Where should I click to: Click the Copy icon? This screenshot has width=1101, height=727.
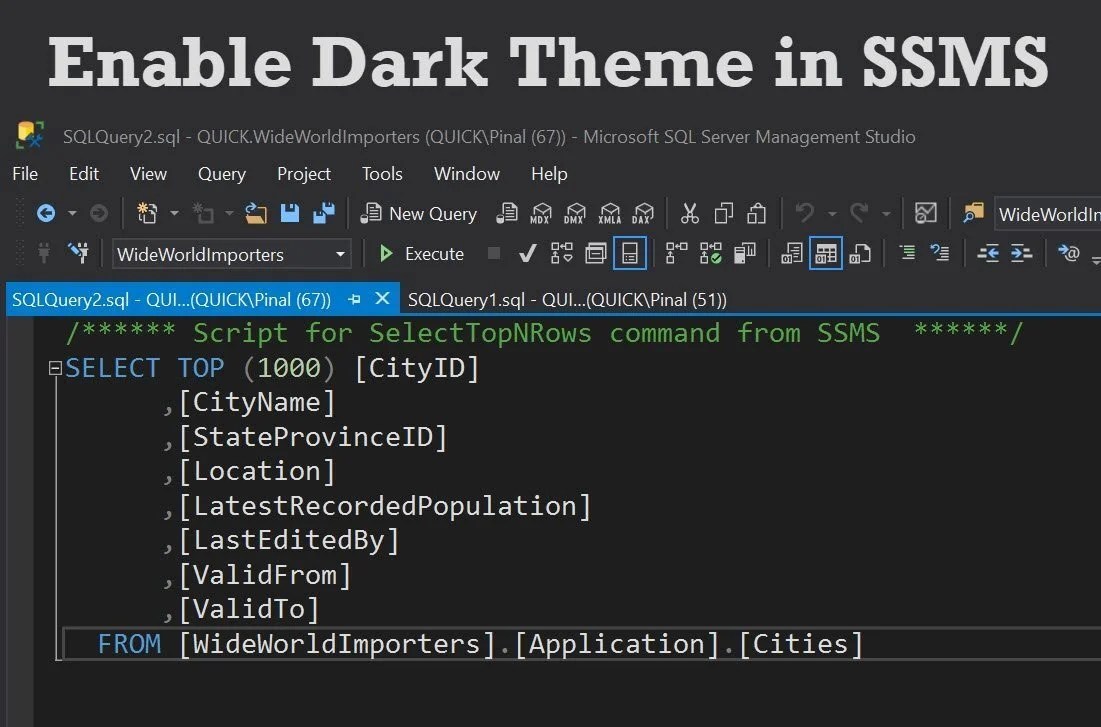click(723, 214)
